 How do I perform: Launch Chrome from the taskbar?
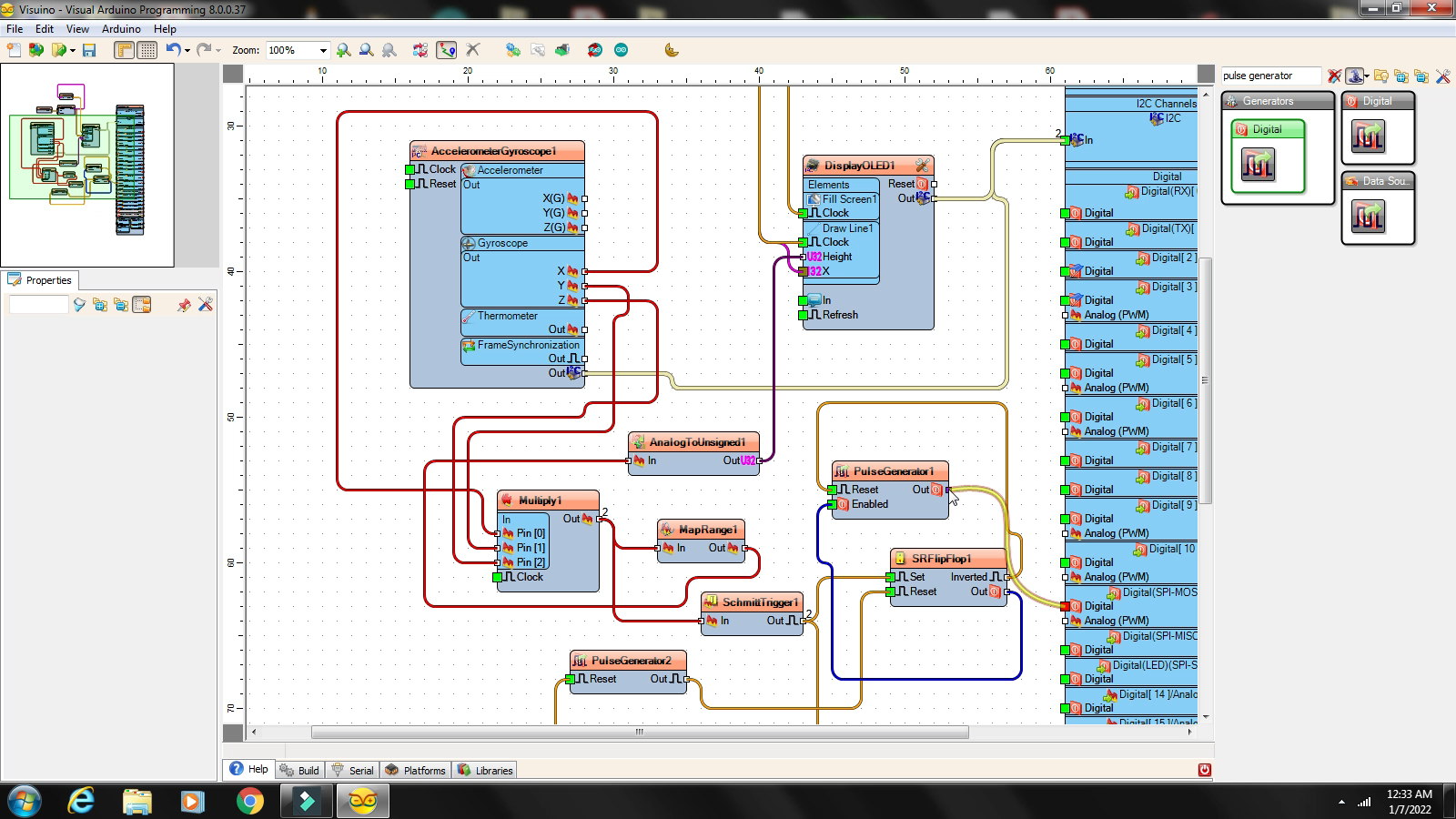coord(248,802)
